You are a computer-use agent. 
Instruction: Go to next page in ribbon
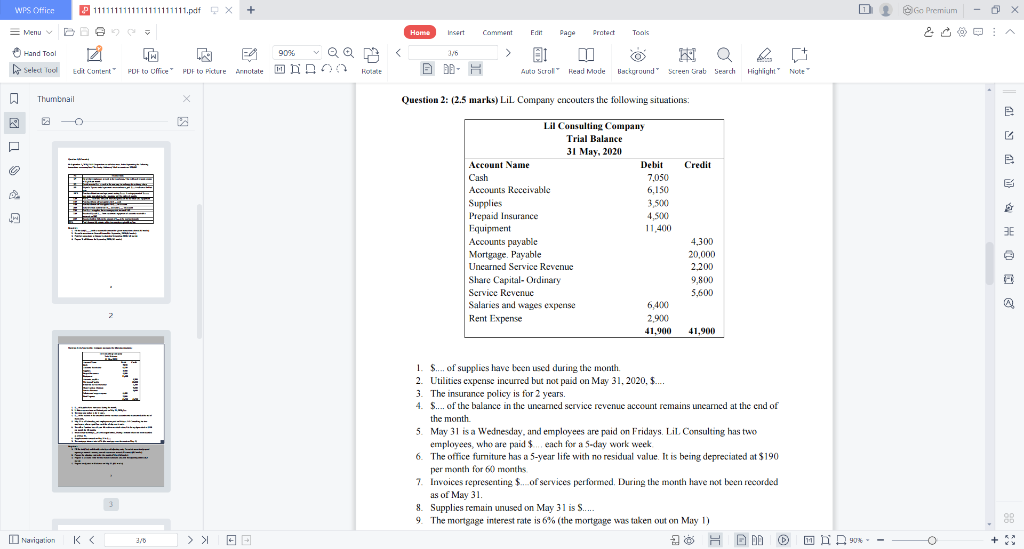tap(508, 52)
